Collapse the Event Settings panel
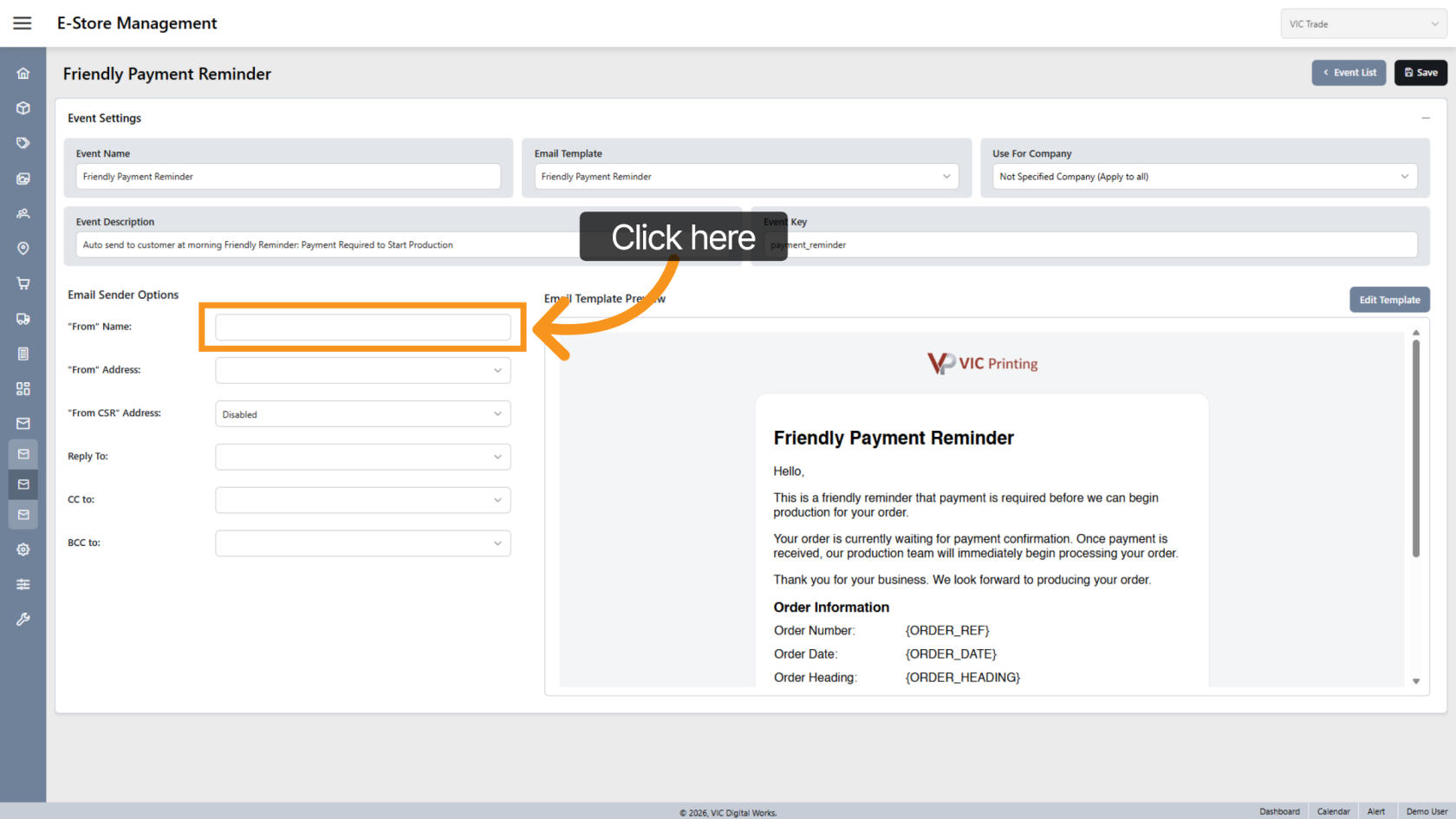1456x819 pixels. point(1425,118)
